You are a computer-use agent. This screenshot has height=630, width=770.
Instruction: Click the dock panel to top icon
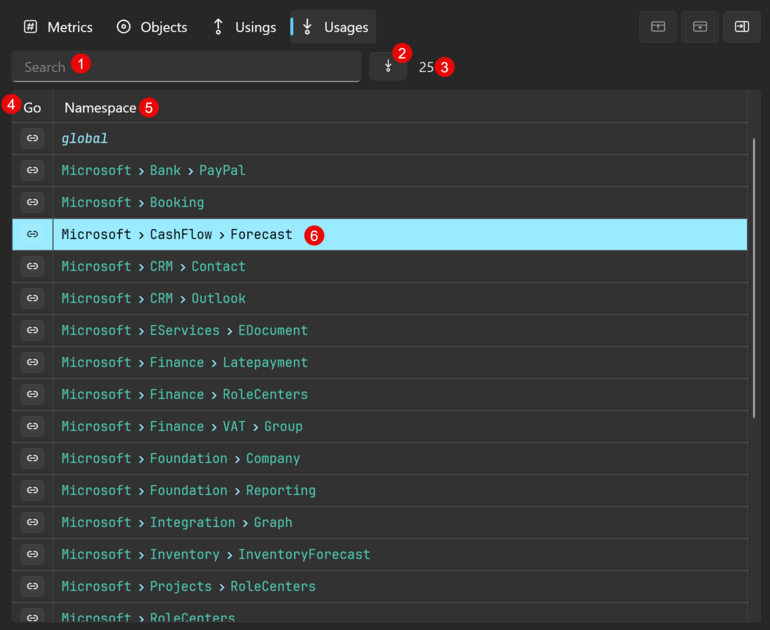pyautogui.click(x=658, y=27)
